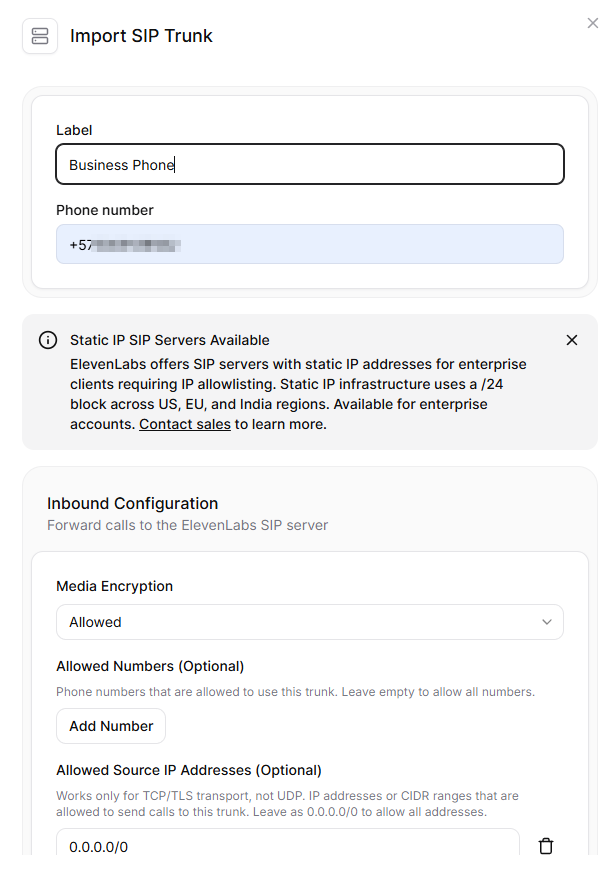Focus the Label field containing Business Phone
602x877 pixels.
[x=309, y=165]
